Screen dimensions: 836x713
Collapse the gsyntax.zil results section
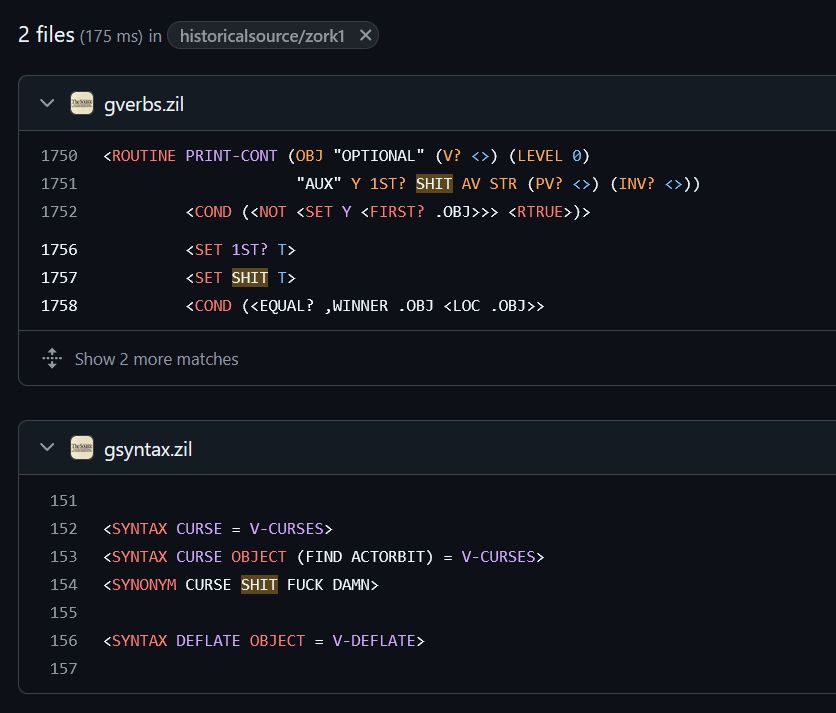46,448
